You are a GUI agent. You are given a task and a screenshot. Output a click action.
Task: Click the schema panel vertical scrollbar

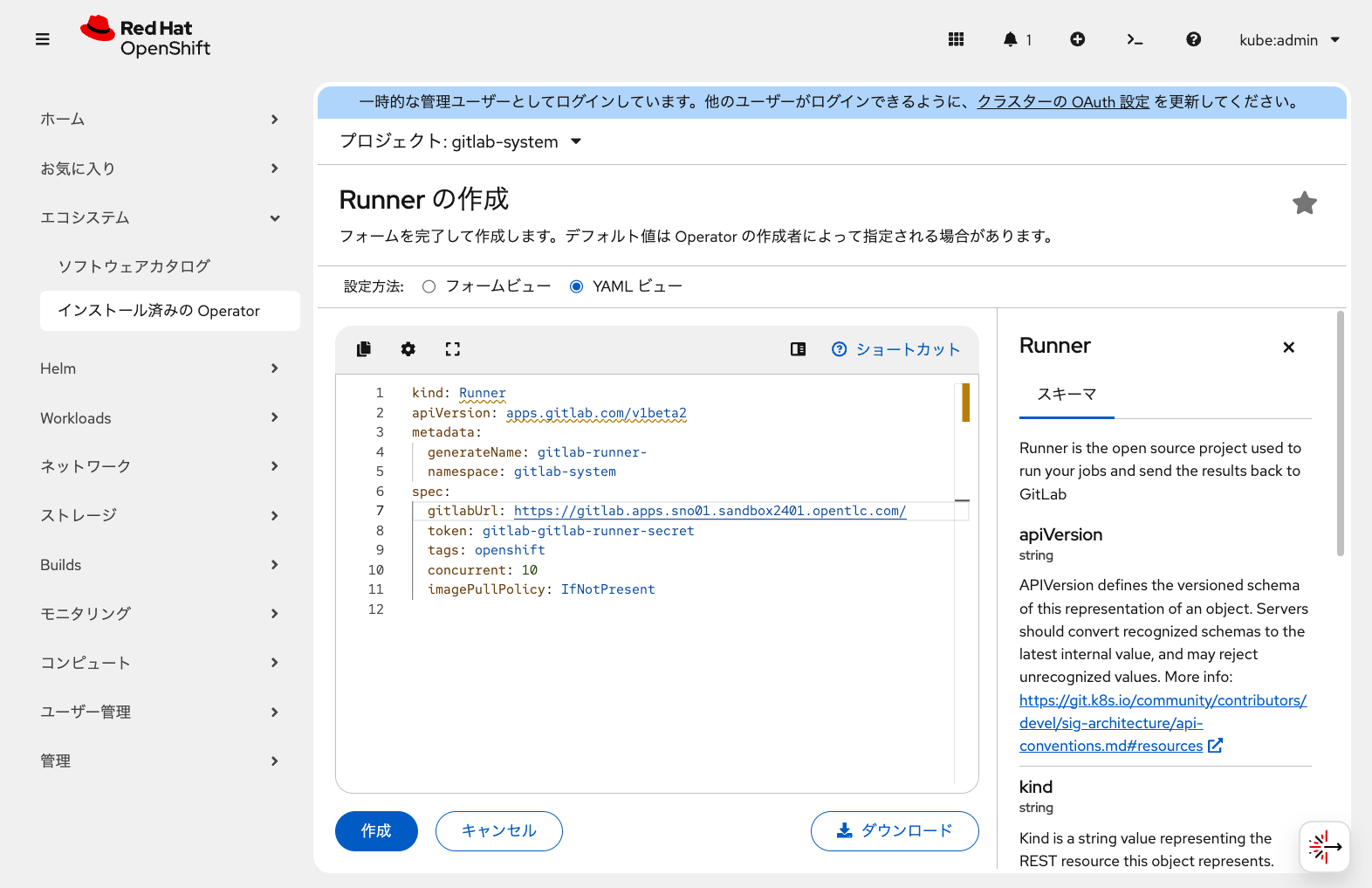coord(1341,433)
